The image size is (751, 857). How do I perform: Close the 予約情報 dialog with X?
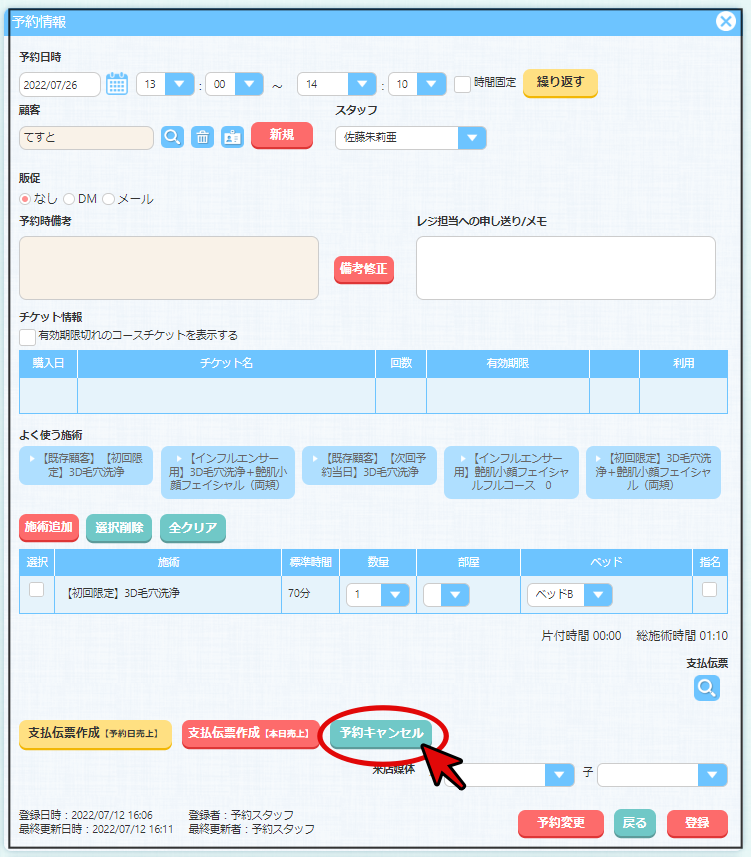(727, 21)
